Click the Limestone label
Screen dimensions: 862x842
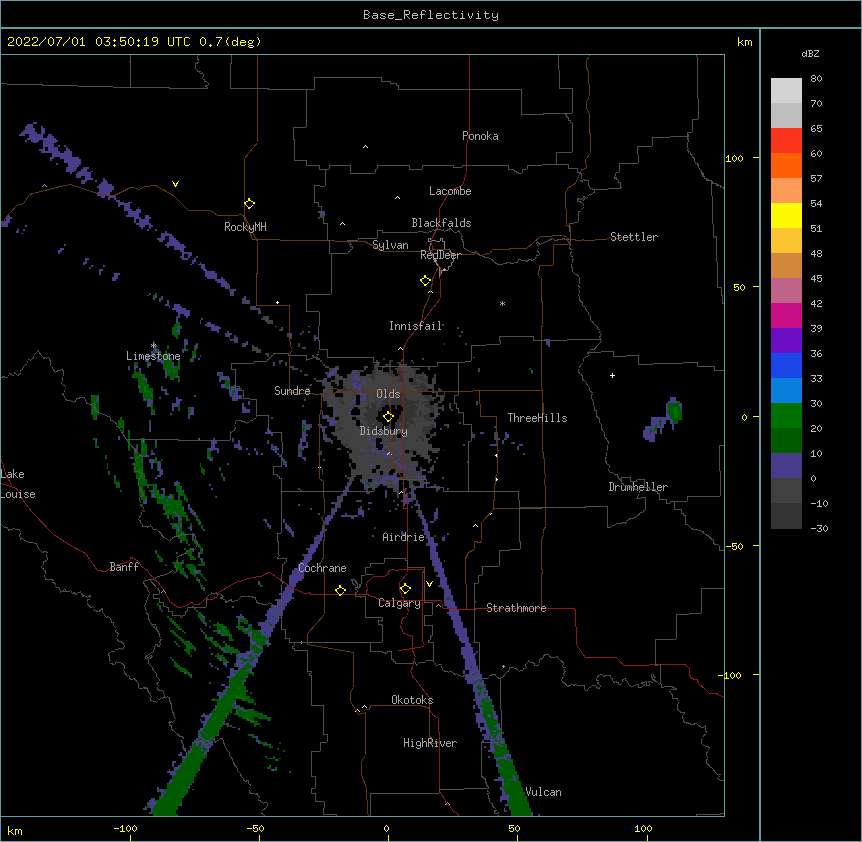coord(153,356)
